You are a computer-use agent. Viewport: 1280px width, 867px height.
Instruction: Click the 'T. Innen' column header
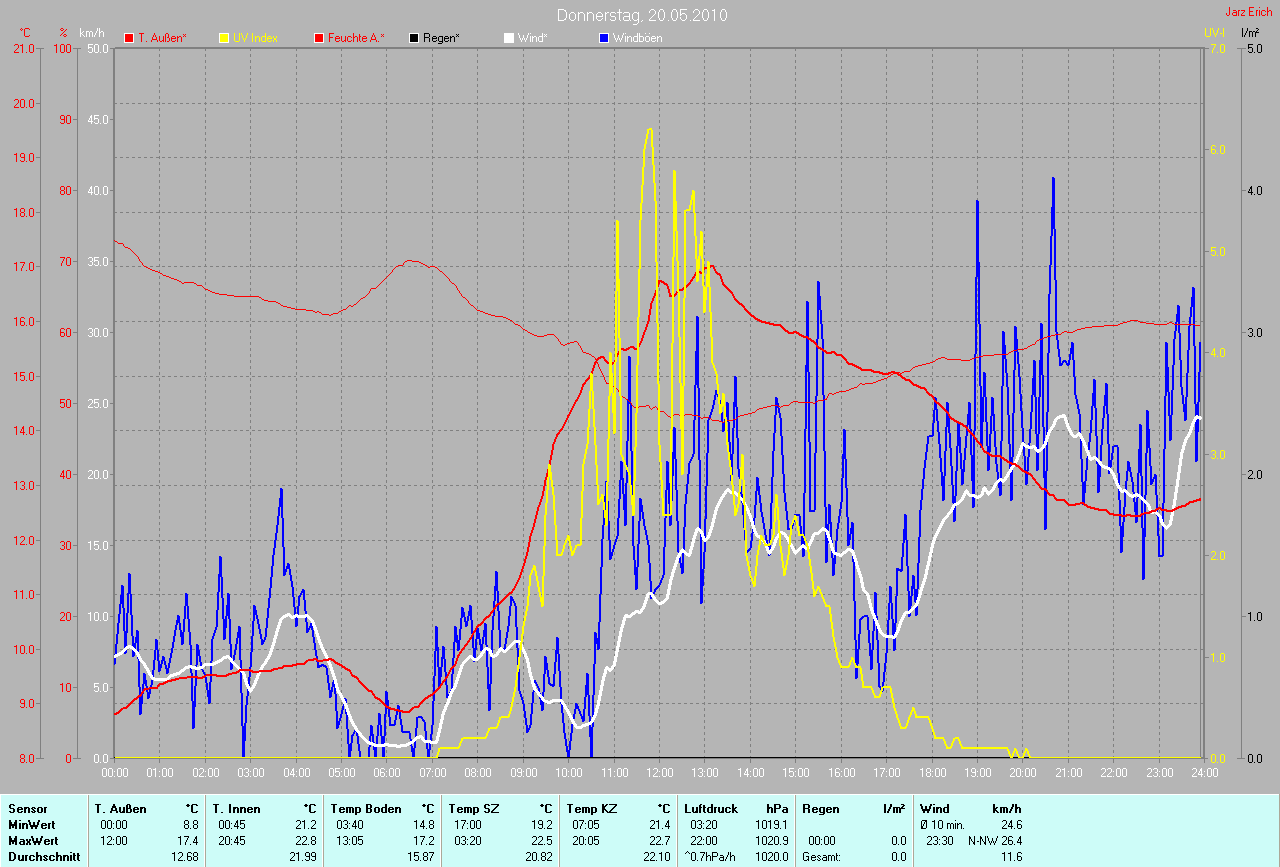pyautogui.click(x=236, y=808)
